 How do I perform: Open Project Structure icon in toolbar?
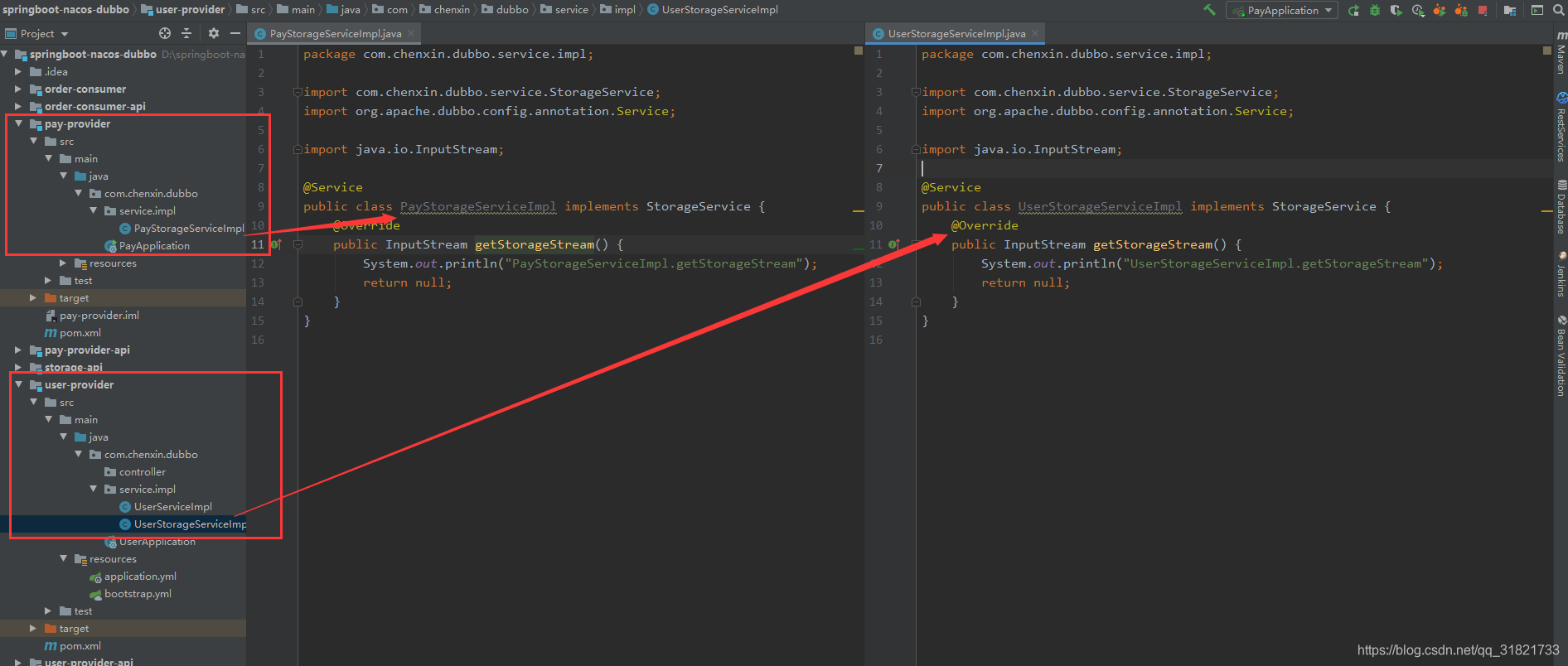1510,10
